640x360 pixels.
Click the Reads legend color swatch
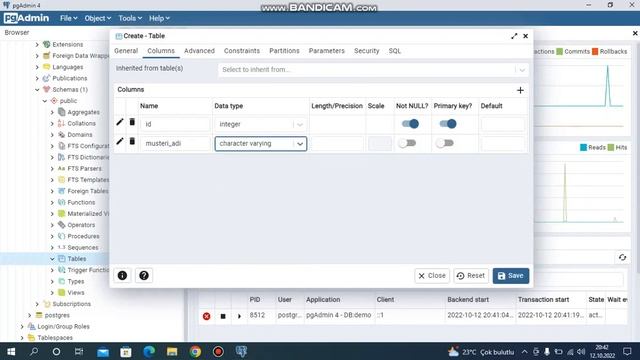click(x=583, y=147)
